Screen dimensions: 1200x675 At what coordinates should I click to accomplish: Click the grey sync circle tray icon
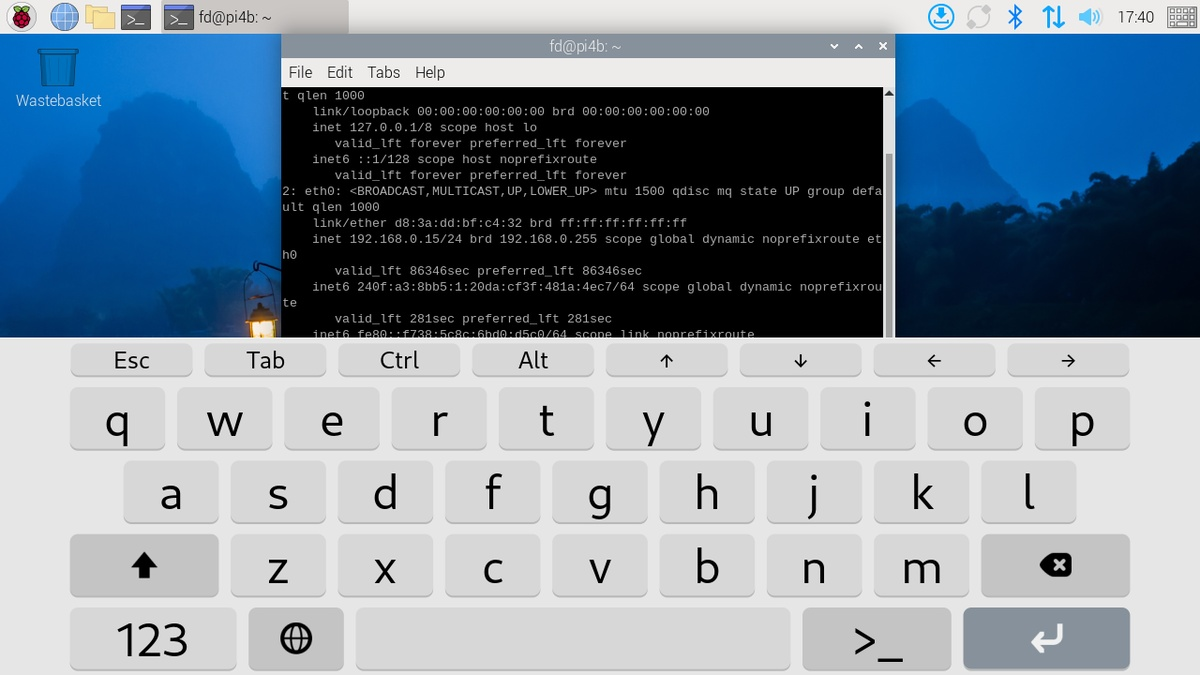978,16
